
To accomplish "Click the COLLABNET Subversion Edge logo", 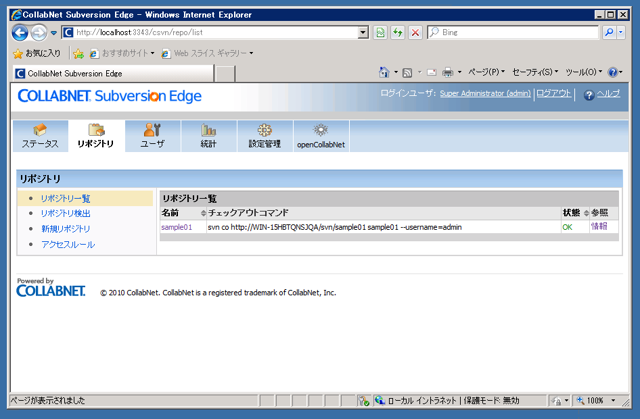I will 109,96.
